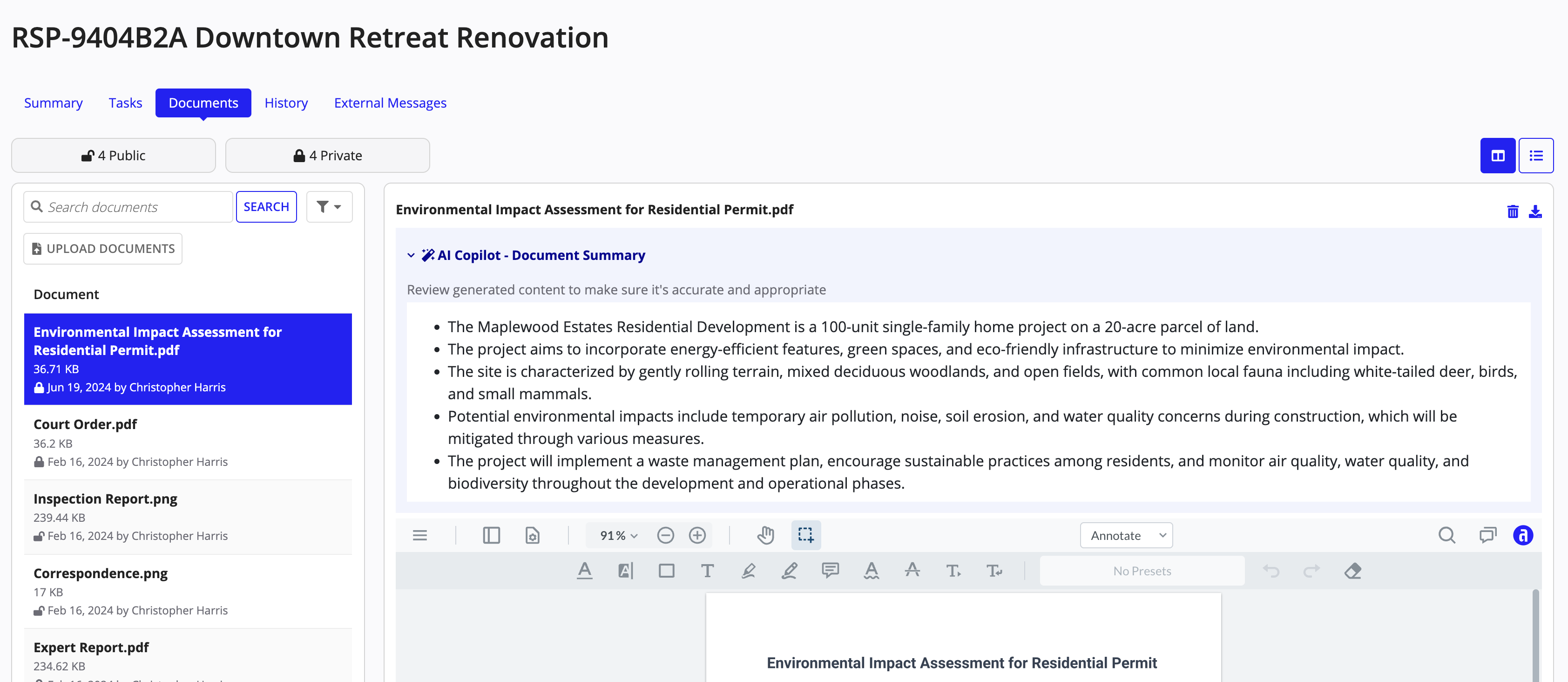Switch to split panel view
1568x682 pixels.
click(1497, 156)
